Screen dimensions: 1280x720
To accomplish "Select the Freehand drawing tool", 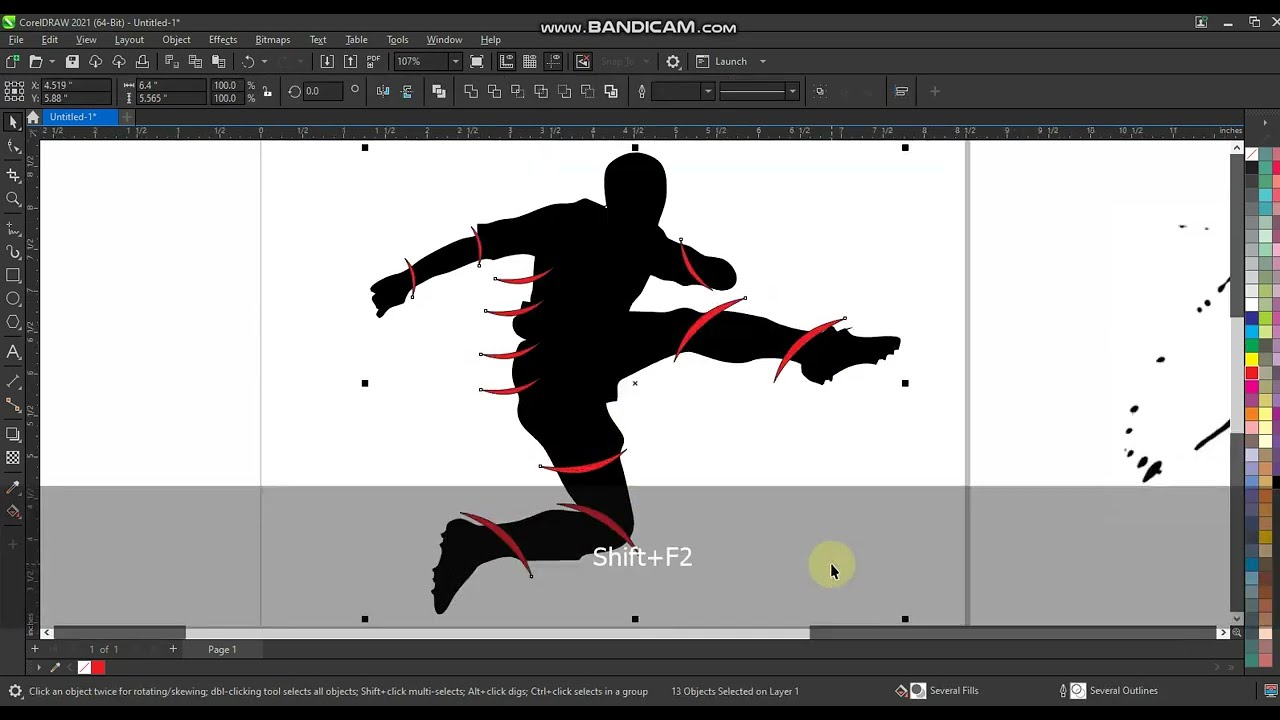I will click(13, 228).
